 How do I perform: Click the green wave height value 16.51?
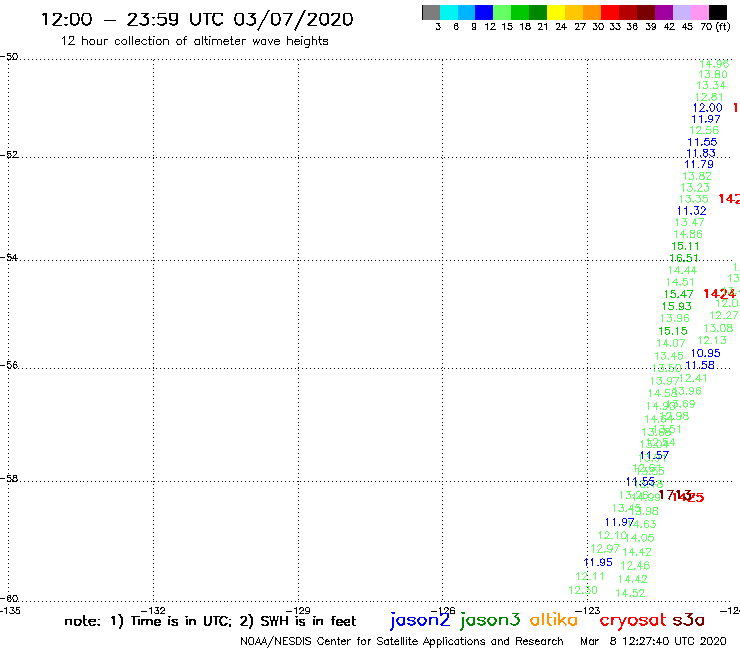684,258
